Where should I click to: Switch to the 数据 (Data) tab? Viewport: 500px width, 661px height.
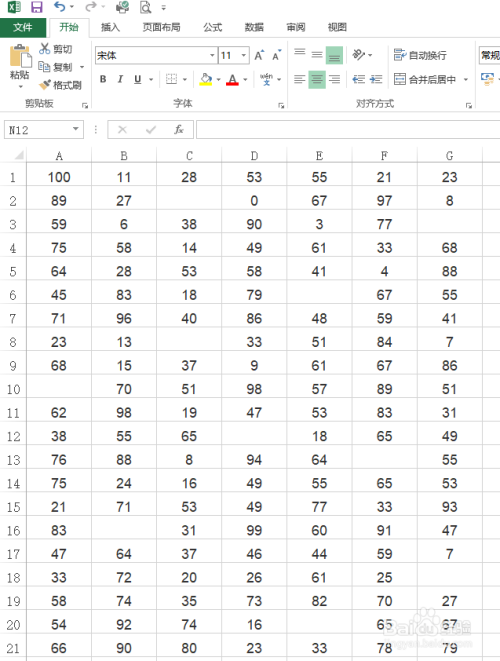(254, 27)
